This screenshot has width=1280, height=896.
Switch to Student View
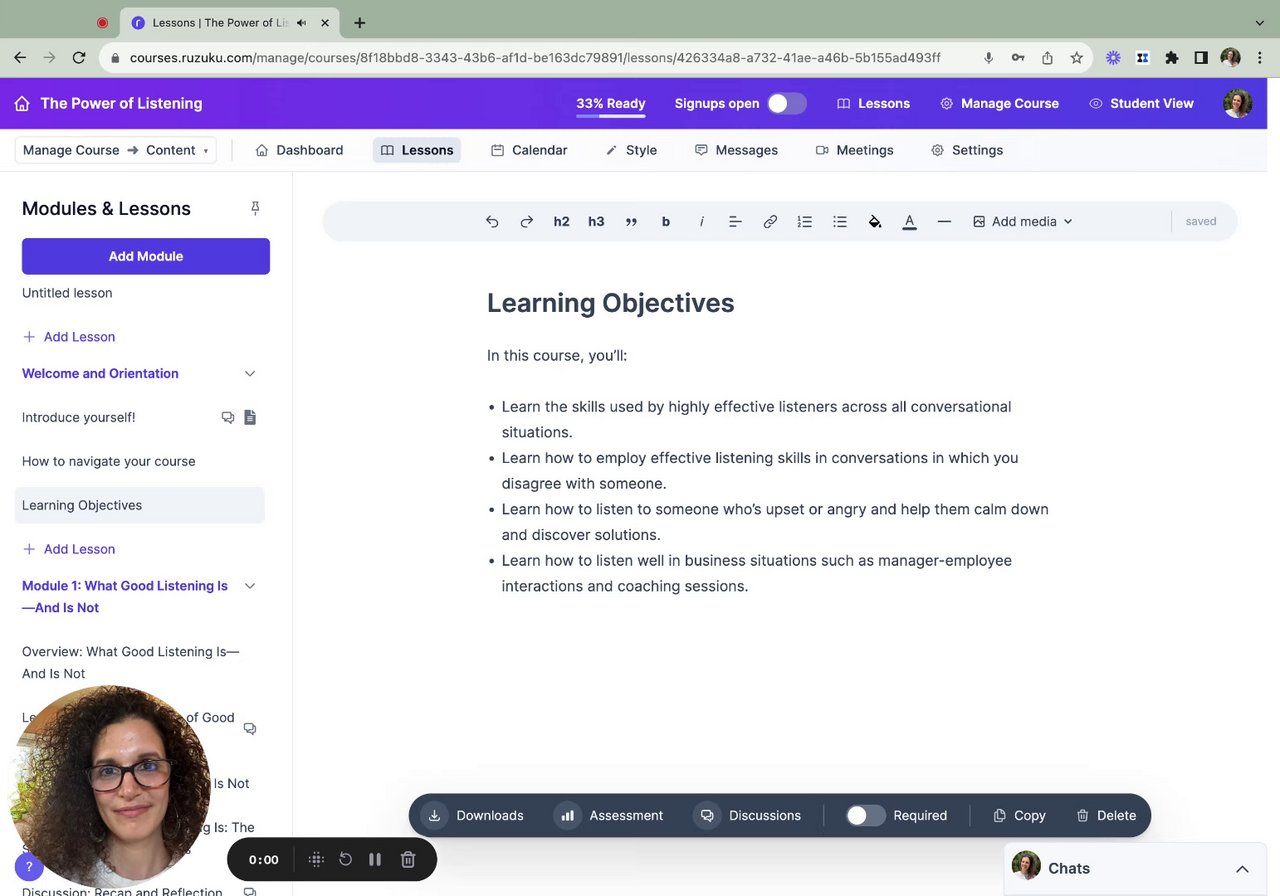pyautogui.click(x=1141, y=103)
